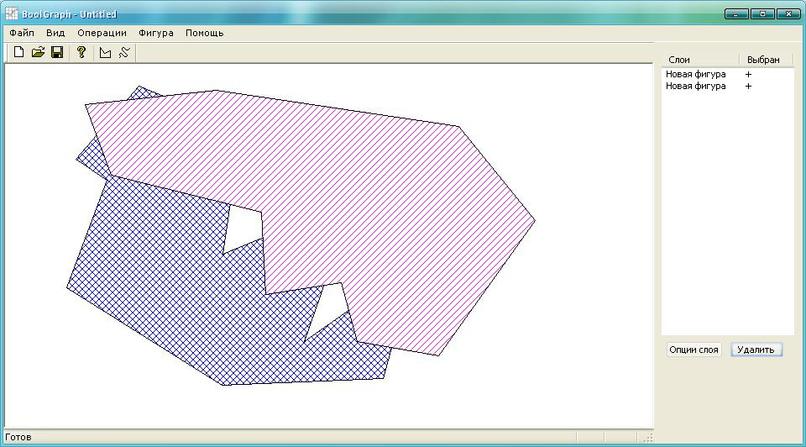Open the Фигура menu
This screenshot has height=447, width=806.
click(x=156, y=33)
